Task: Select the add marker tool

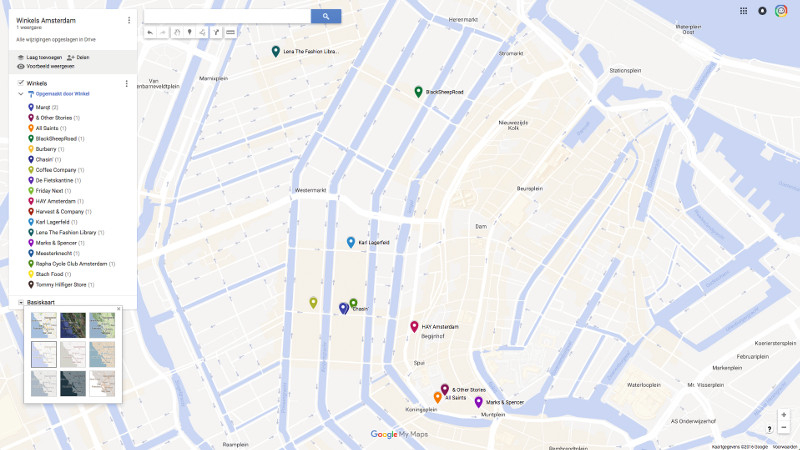Action: [190, 33]
